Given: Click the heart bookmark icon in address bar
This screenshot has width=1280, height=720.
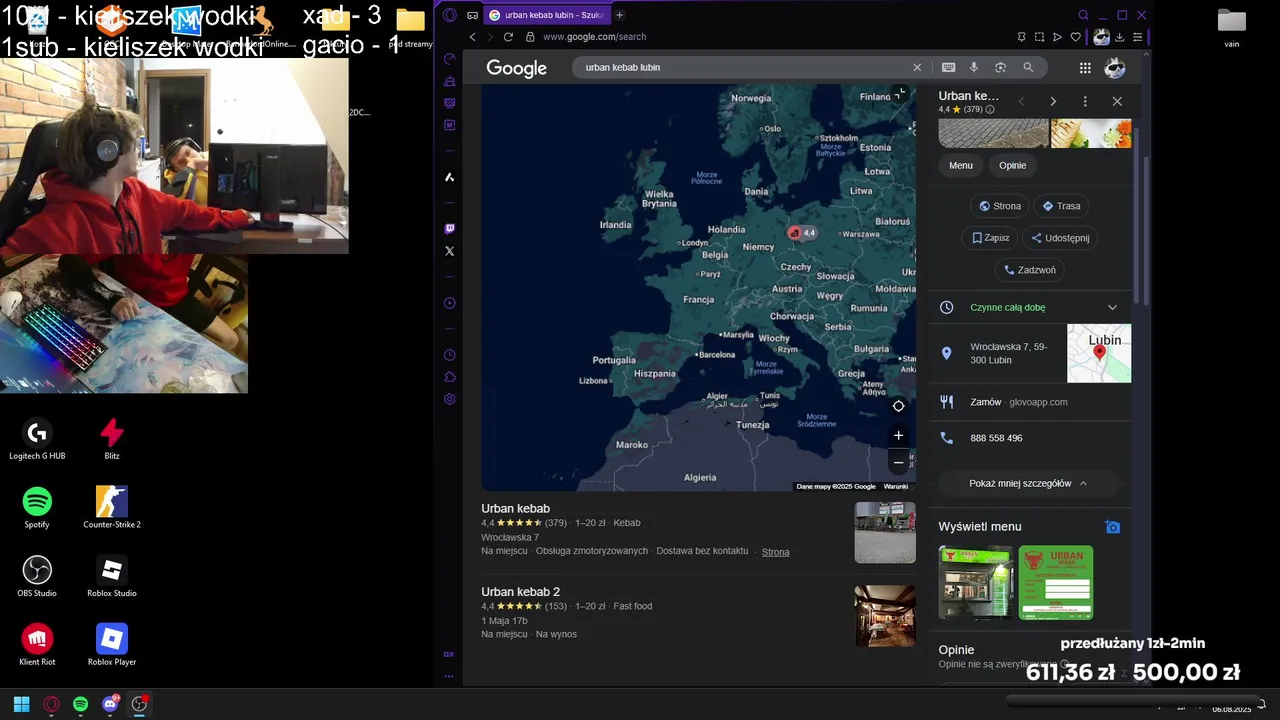Looking at the screenshot, I should (x=1076, y=37).
